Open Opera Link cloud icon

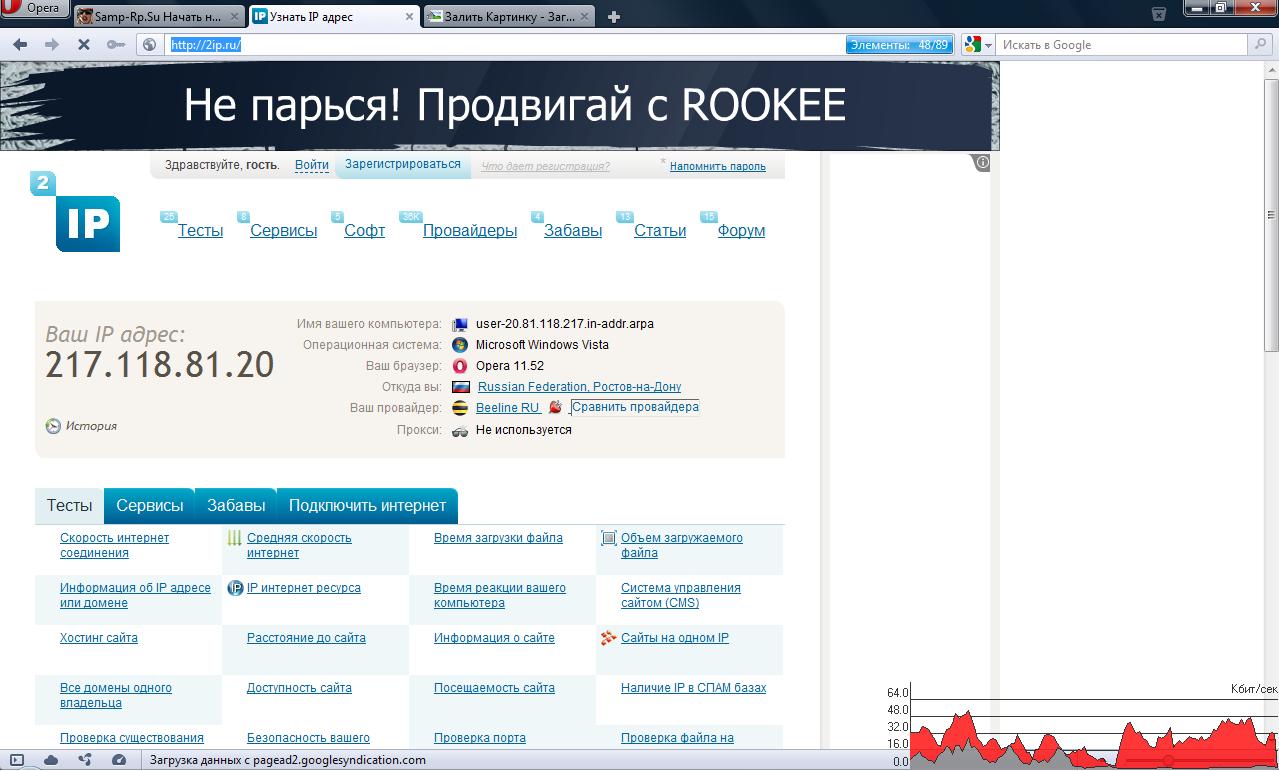click(50, 760)
